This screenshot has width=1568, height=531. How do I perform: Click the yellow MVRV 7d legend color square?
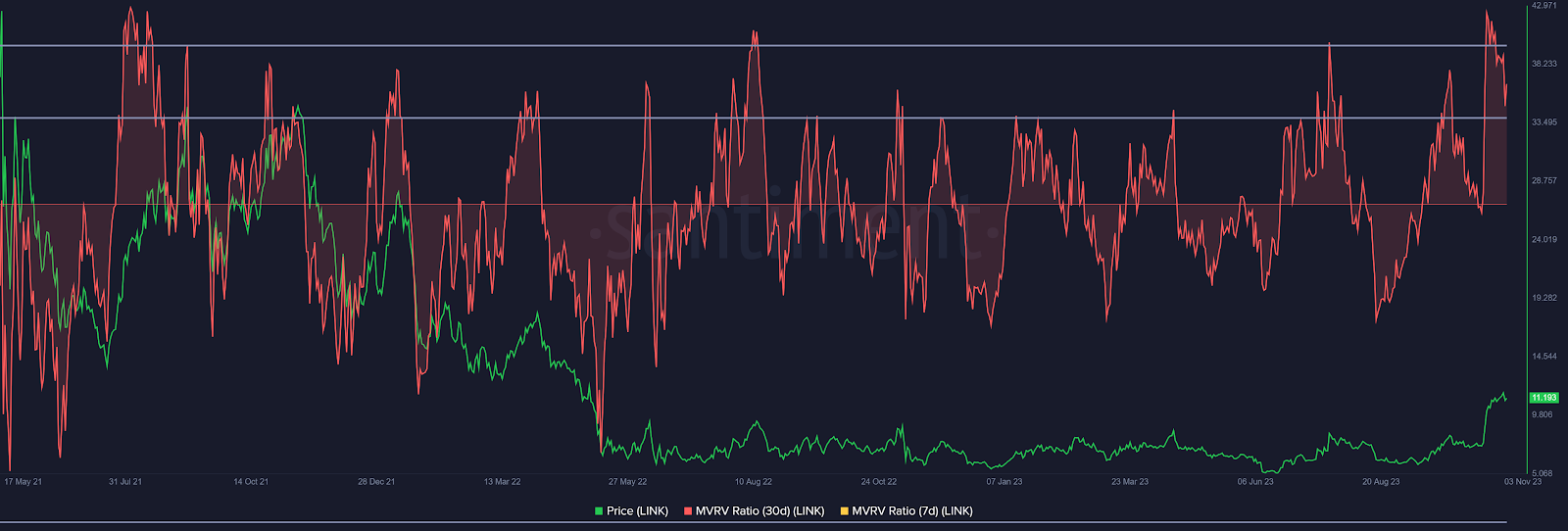(x=845, y=511)
